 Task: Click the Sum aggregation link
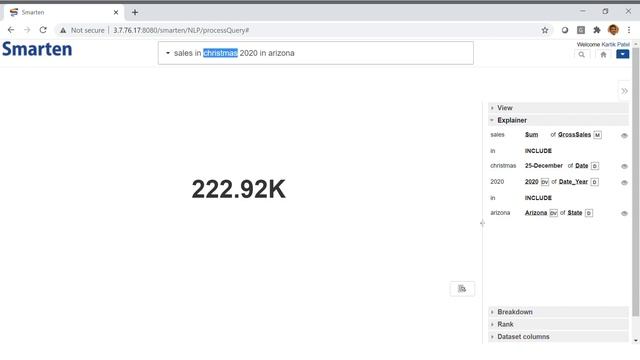pyautogui.click(x=531, y=135)
